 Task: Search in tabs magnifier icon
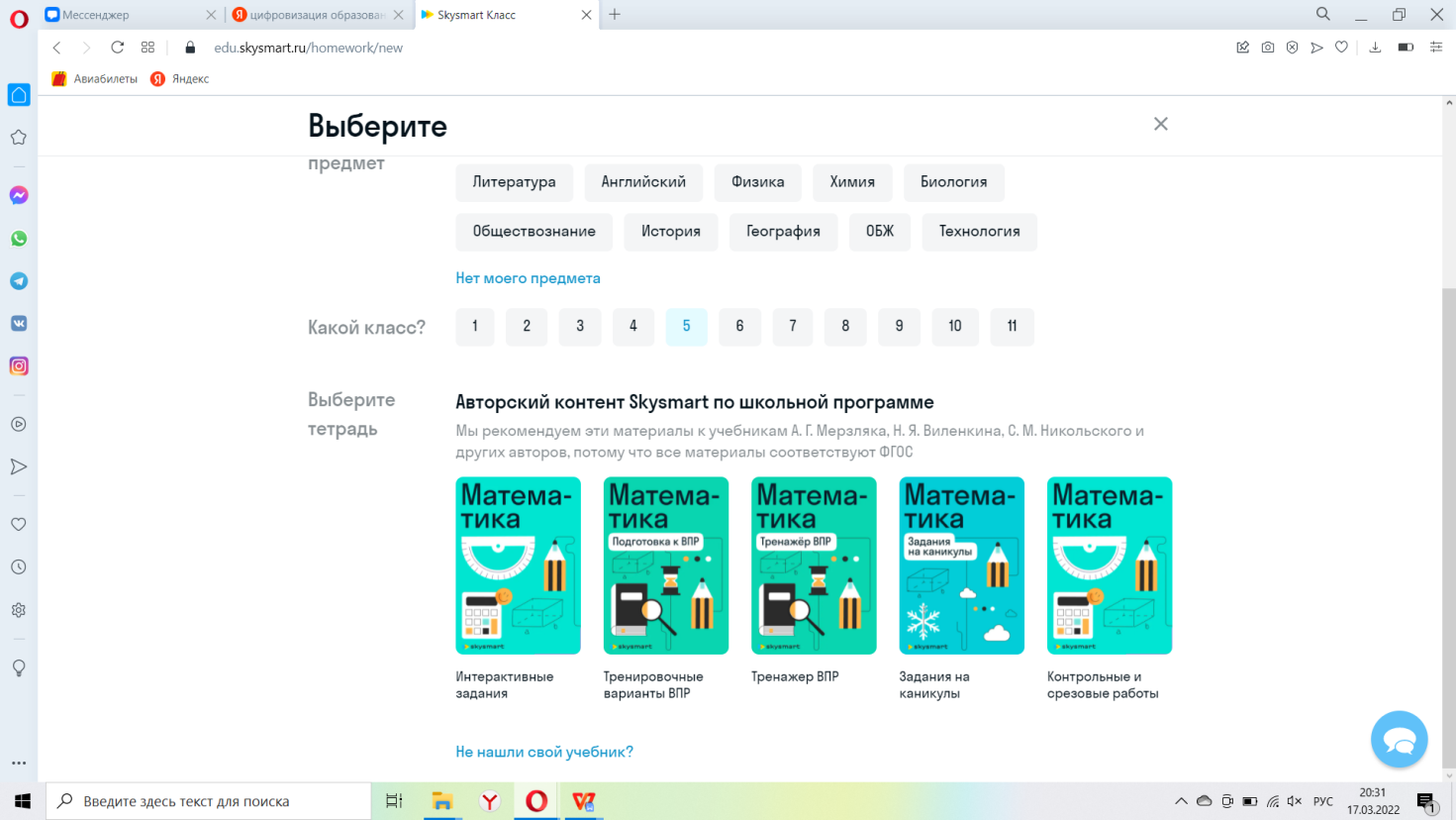[1323, 14]
